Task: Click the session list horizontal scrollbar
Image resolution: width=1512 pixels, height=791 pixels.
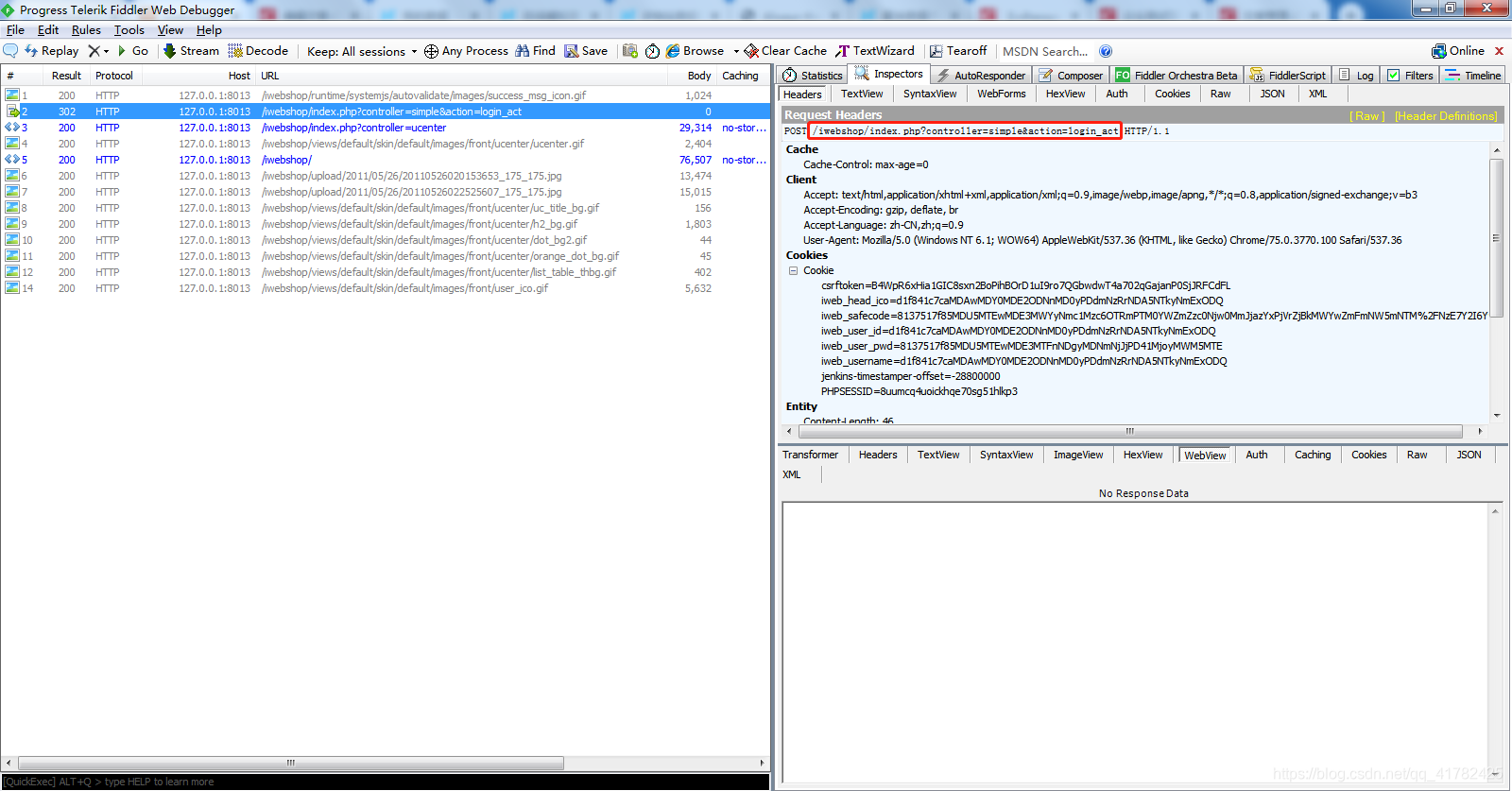Action: tap(291, 763)
